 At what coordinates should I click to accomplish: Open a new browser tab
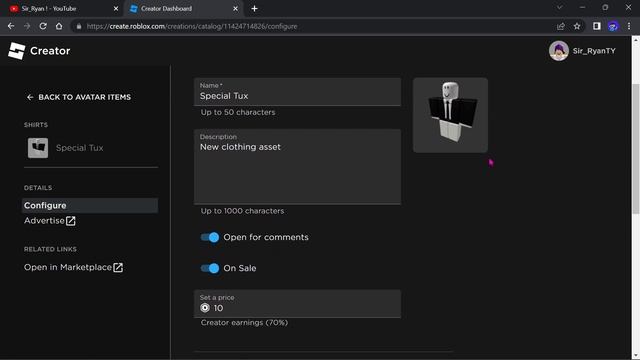tap(254, 8)
